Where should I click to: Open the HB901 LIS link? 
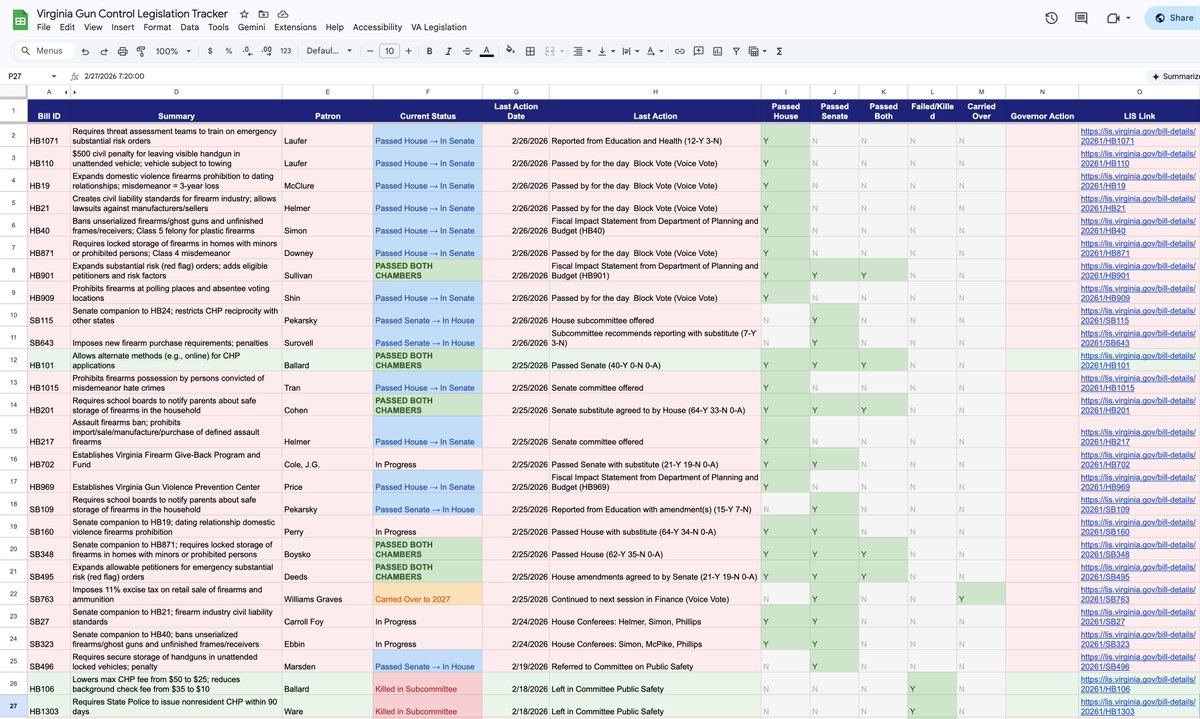point(1138,271)
